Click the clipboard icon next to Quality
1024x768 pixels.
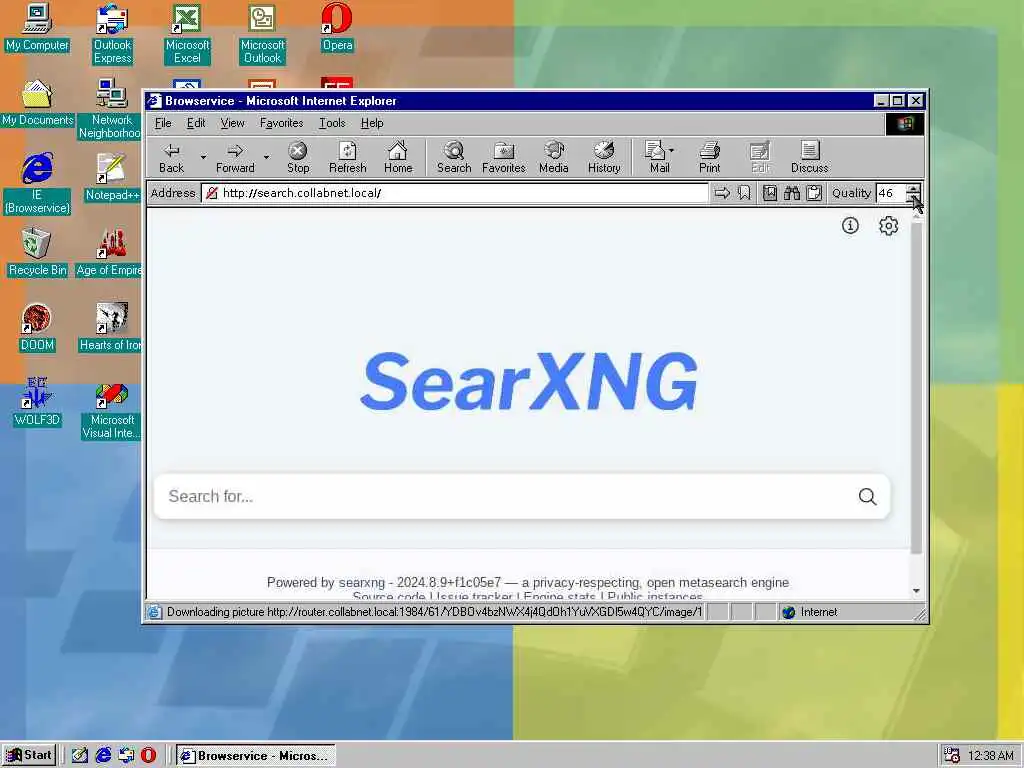[x=814, y=193]
